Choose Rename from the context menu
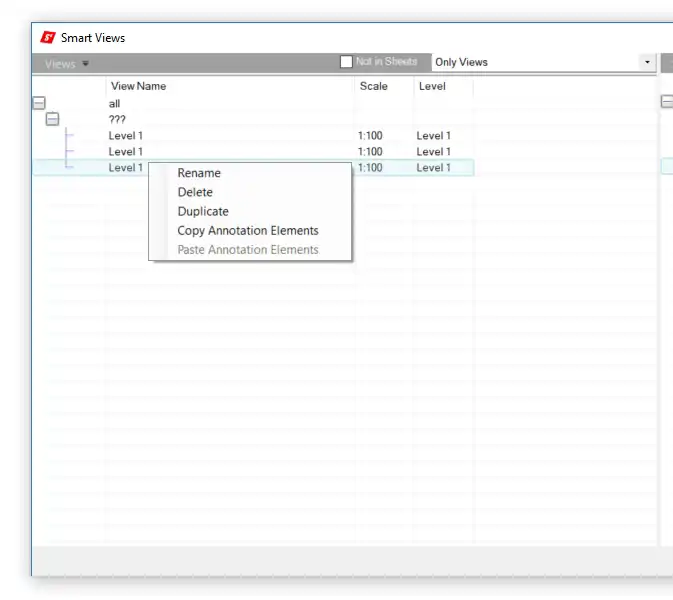This screenshot has width=673, height=600. click(199, 173)
